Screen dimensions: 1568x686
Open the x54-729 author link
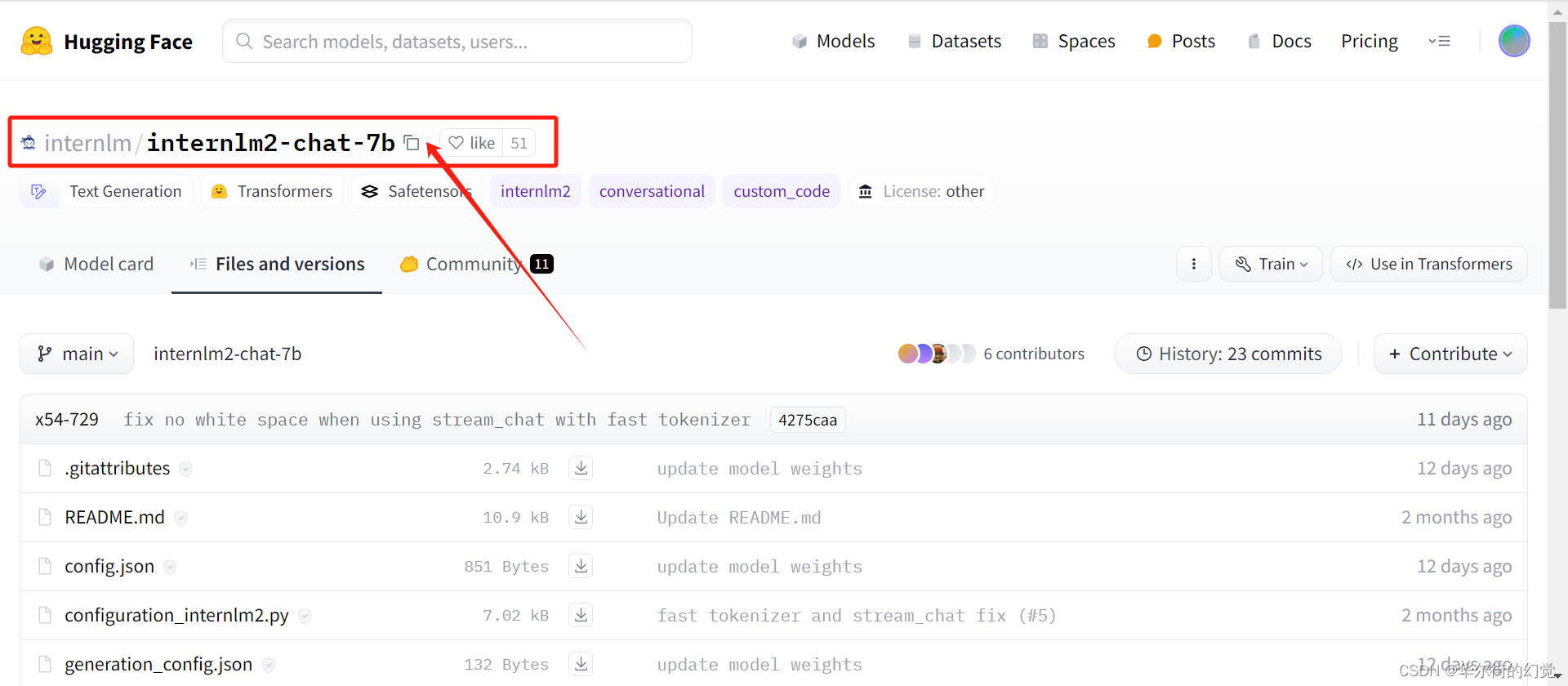pyautogui.click(x=67, y=420)
